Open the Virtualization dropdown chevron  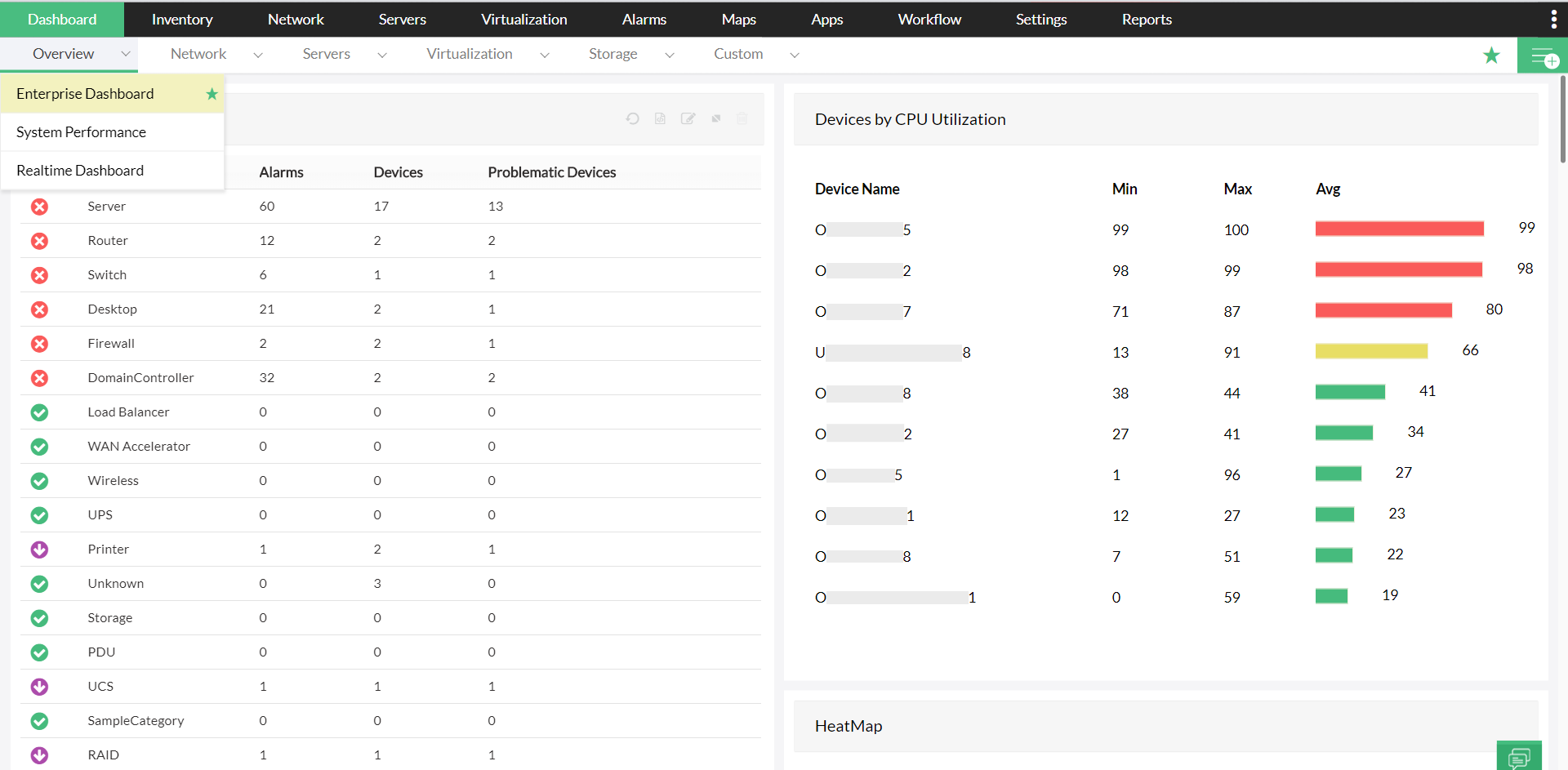tap(545, 55)
